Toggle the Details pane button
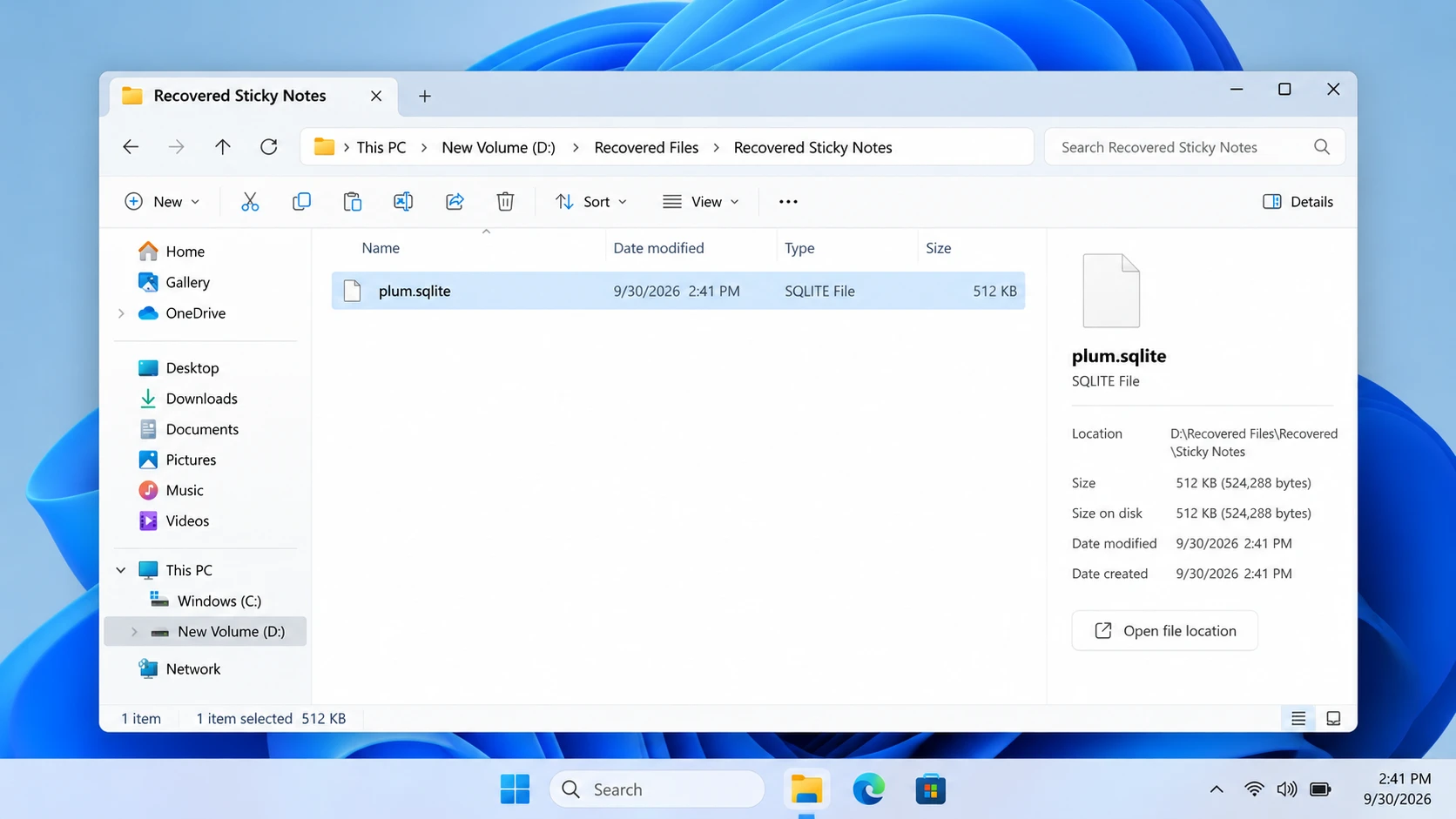Viewport: 1456px width, 819px height. [1298, 202]
